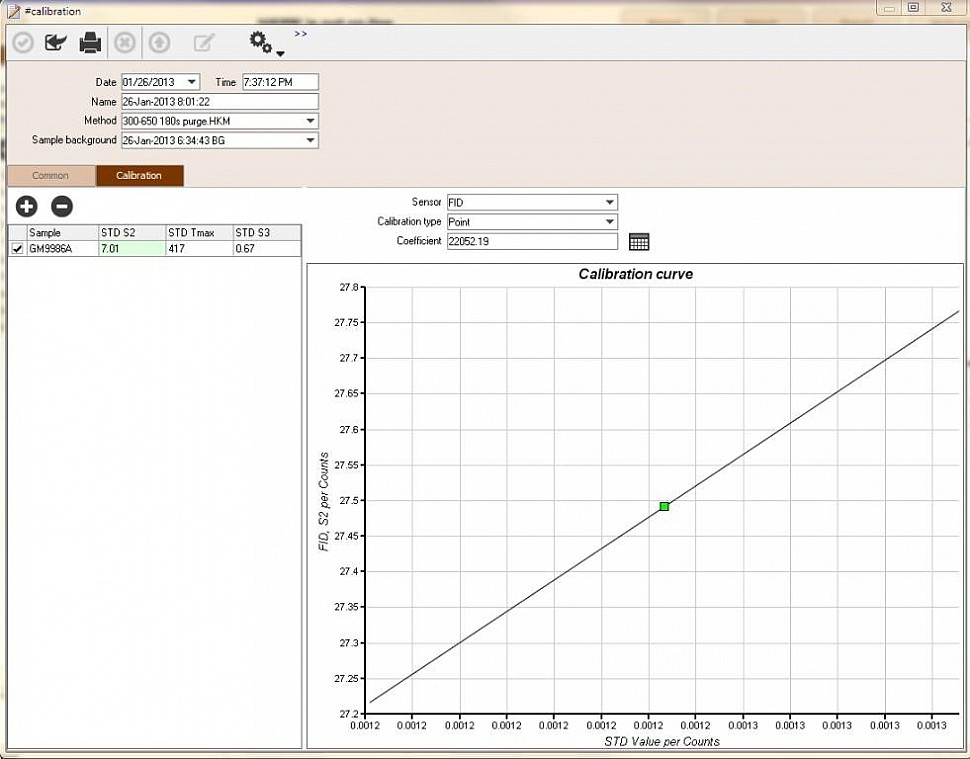Viewport: 970px width, 759px height.
Task: Click the Time input field
Action: click(x=280, y=82)
